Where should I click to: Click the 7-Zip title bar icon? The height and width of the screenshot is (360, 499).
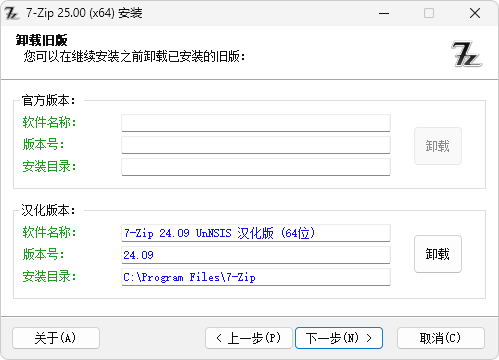point(11,13)
